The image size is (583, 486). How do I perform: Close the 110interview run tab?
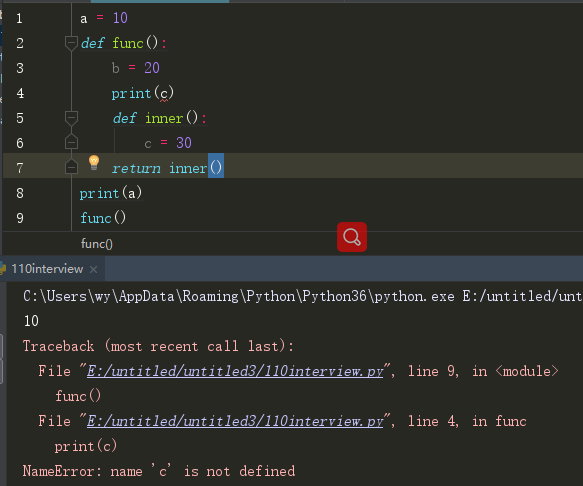tap(94, 269)
